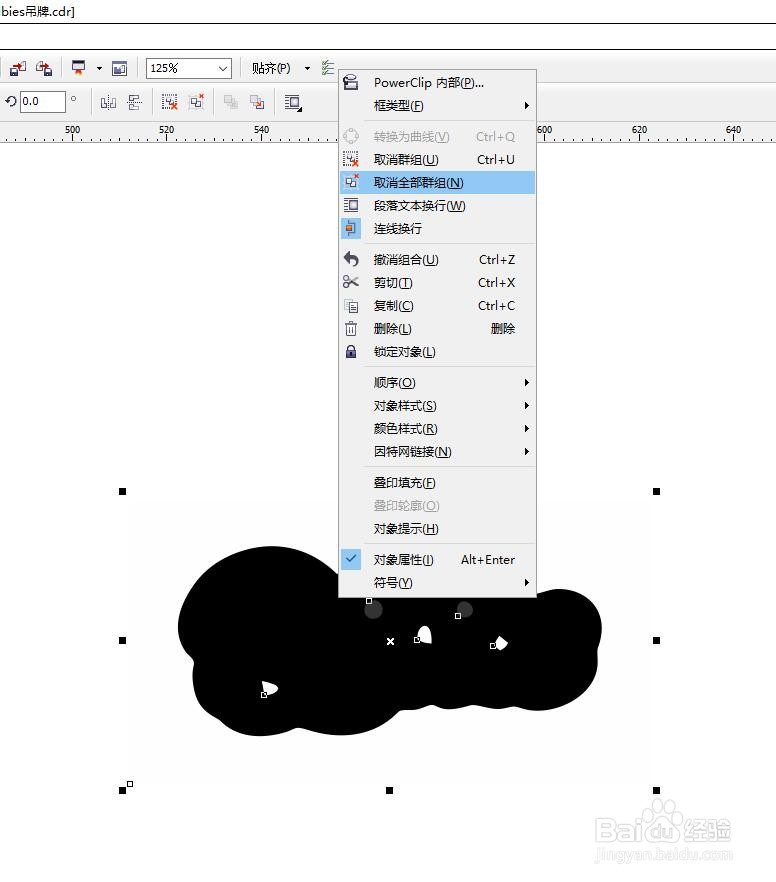Click the PowerClip icon in menu
This screenshot has width=776, height=882.
click(351, 83)
